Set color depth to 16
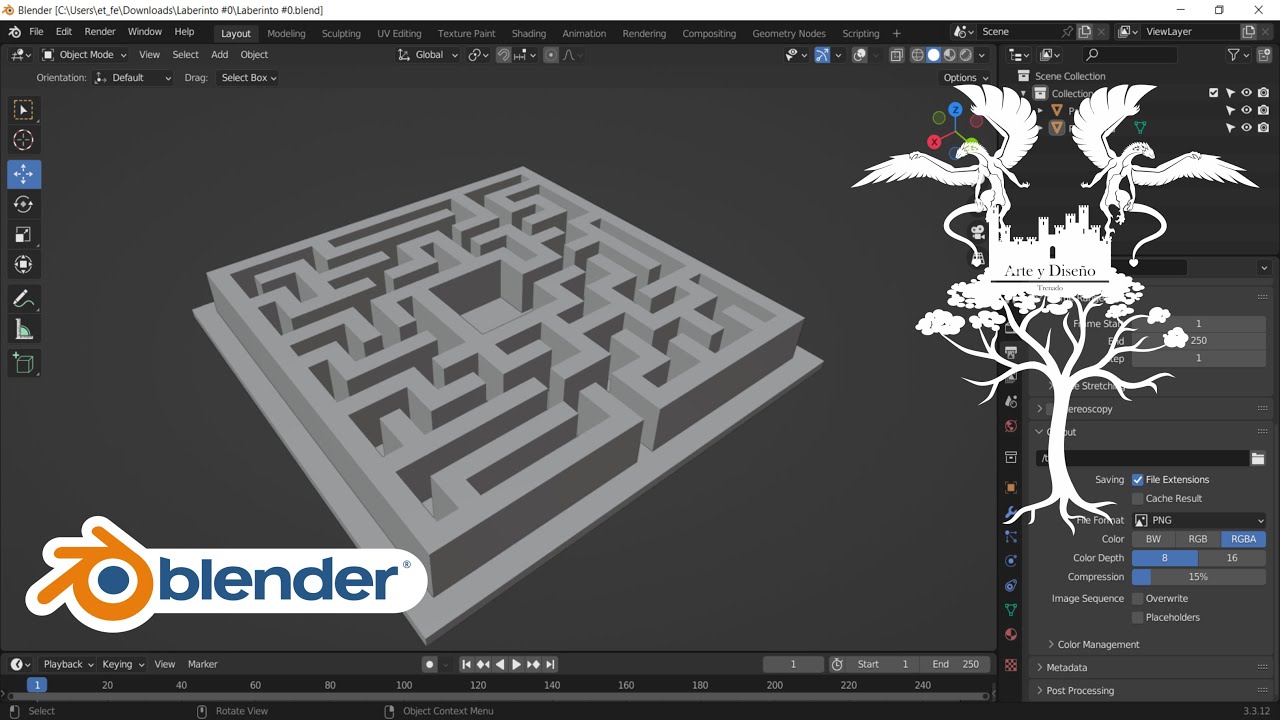 (x=1232, y=558)
